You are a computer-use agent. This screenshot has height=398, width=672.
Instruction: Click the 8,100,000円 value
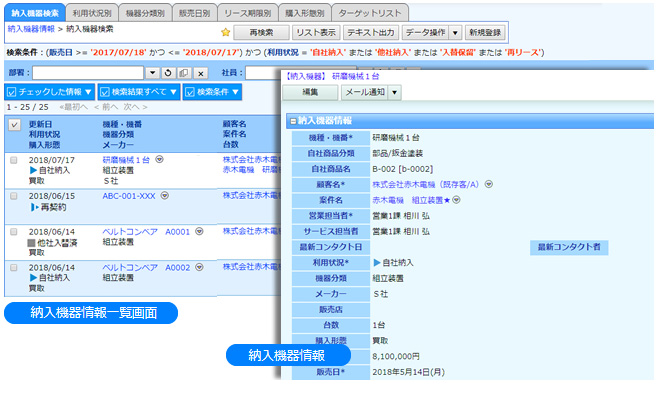click(x=396, y=356)
